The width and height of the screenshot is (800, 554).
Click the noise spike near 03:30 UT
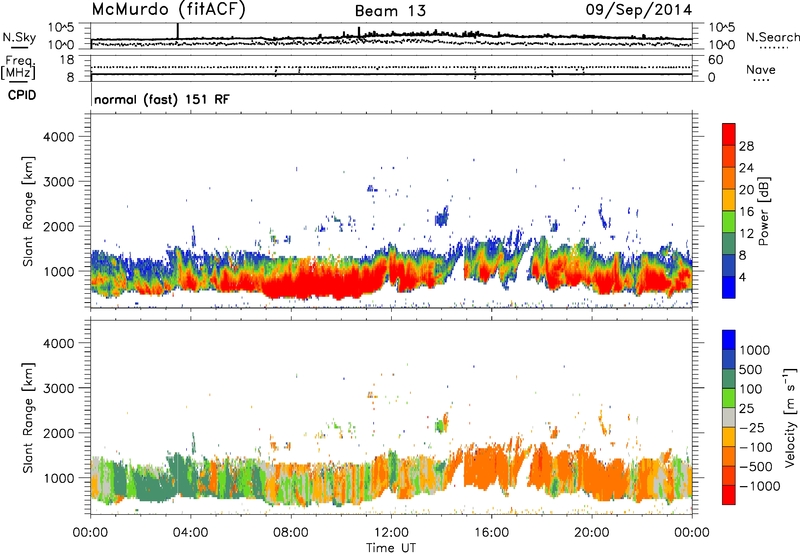click(x=178, y=31)
